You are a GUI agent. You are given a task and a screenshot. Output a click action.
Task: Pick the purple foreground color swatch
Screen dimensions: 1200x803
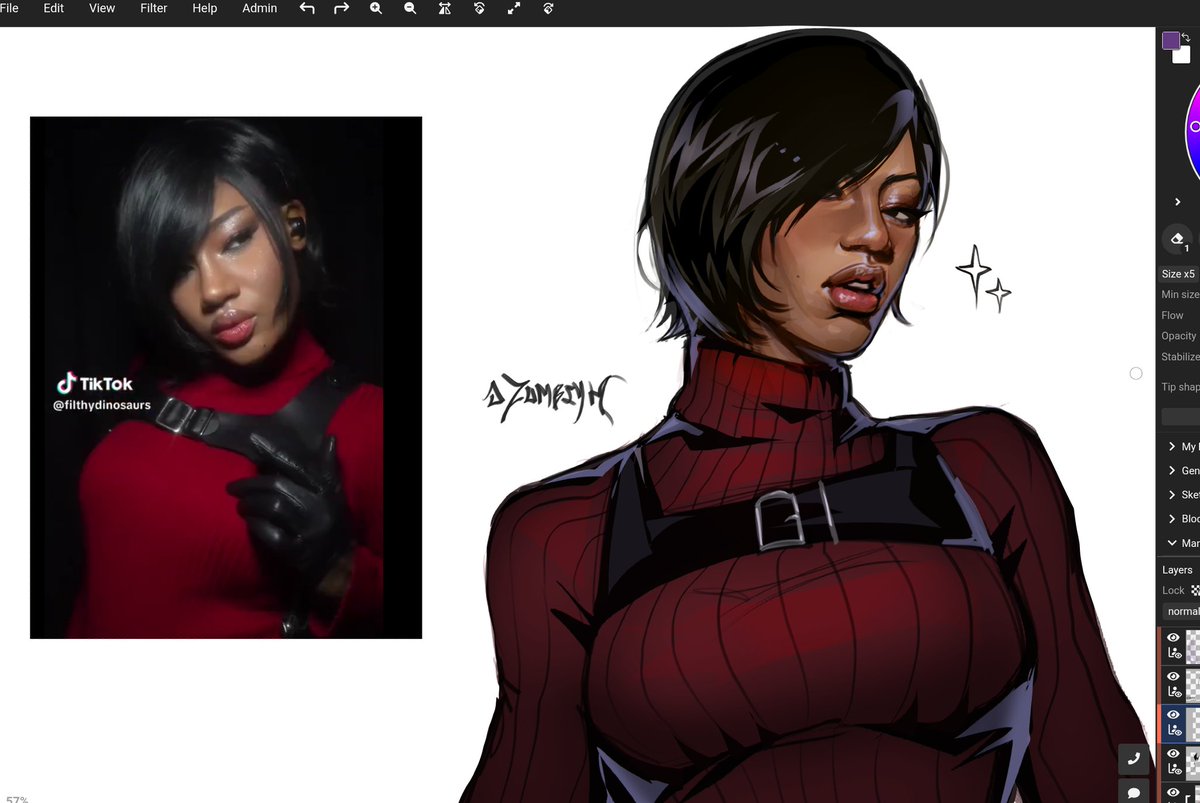coord(1171,40)
